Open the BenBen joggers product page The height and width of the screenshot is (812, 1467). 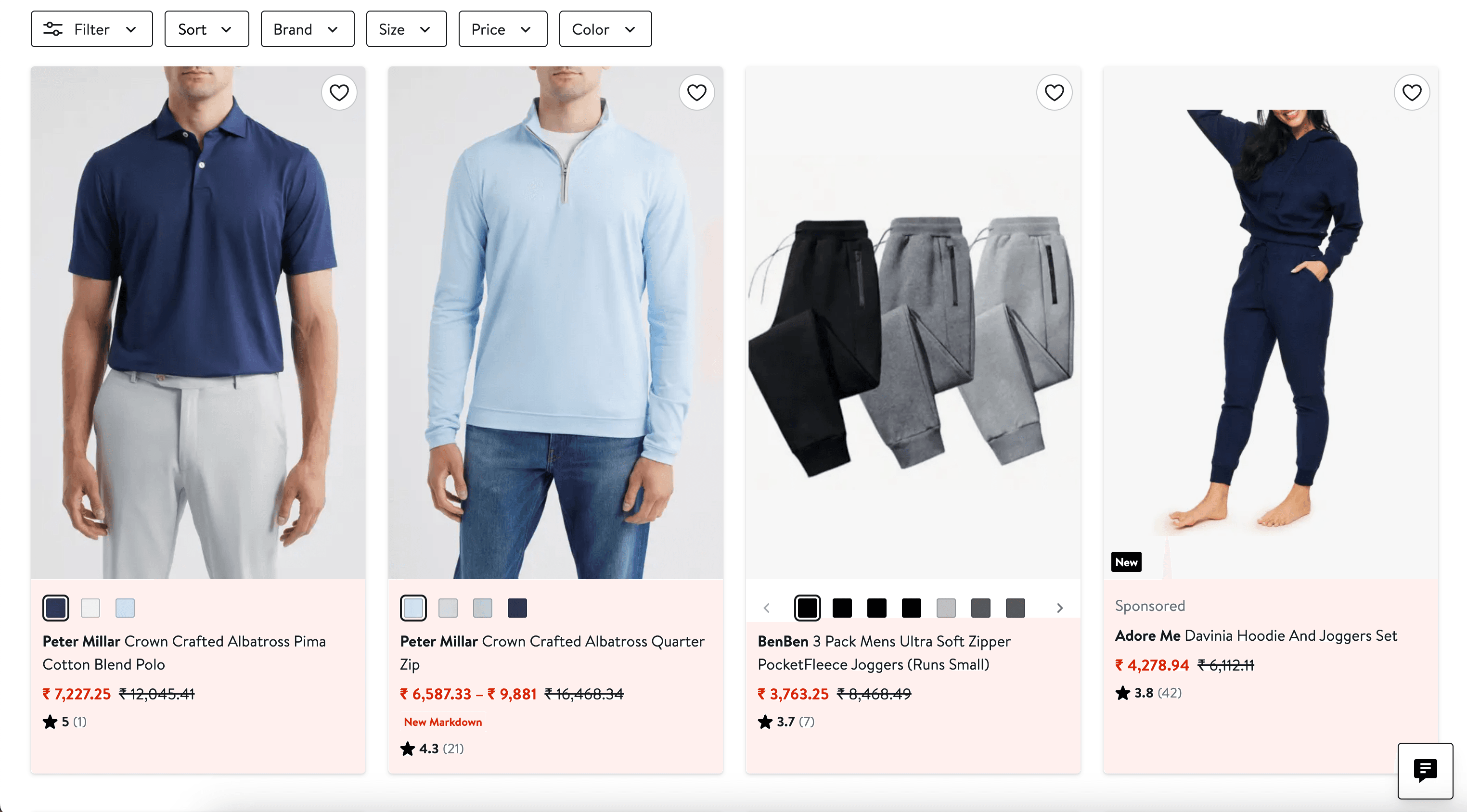click(884, 653)
